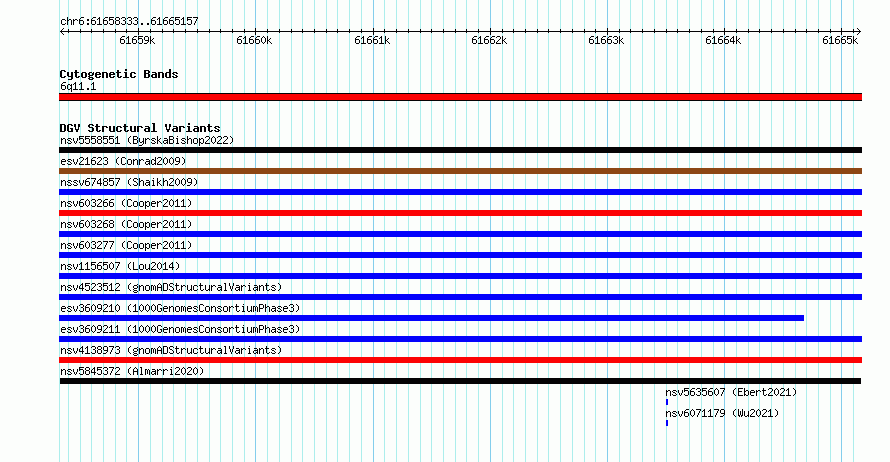This screenshot has height=462, width=890.
Task: Click the 61664k ruler label
Action: (x=723, y=40)
